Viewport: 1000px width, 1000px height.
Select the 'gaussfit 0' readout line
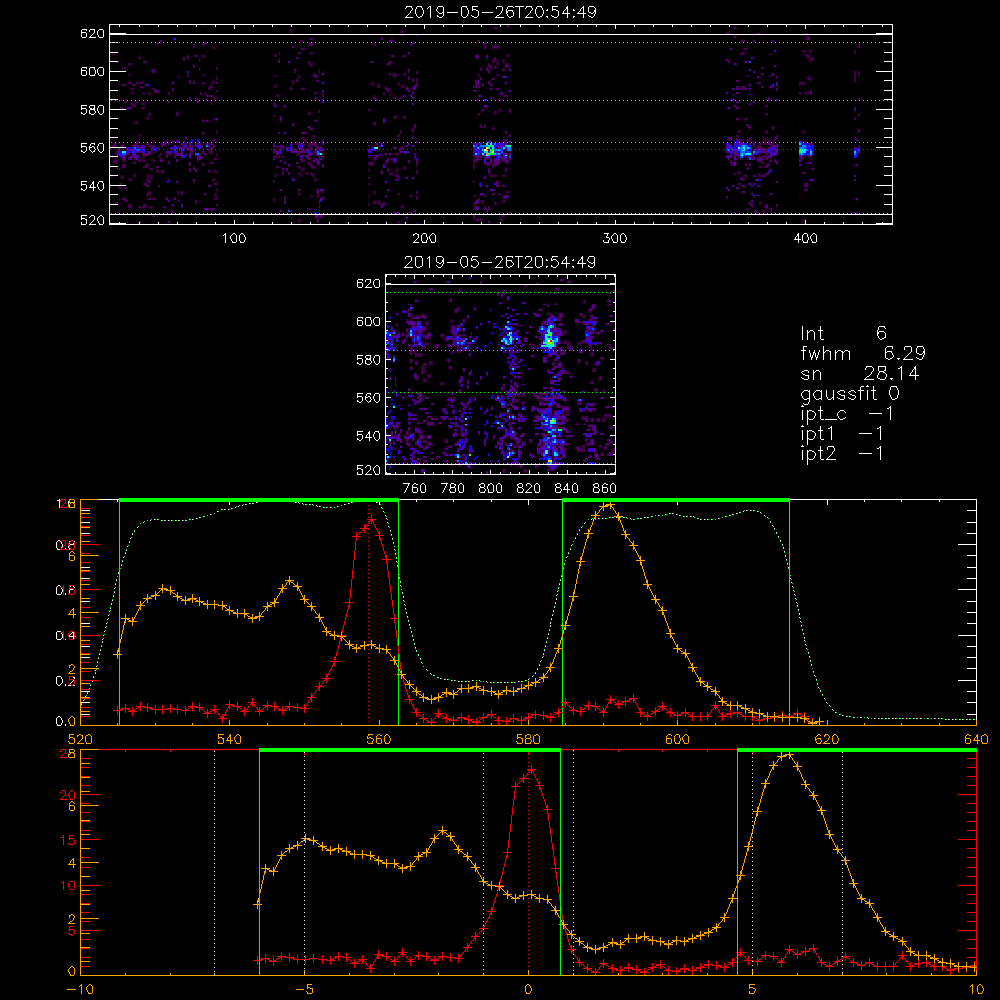pos(849,393)
